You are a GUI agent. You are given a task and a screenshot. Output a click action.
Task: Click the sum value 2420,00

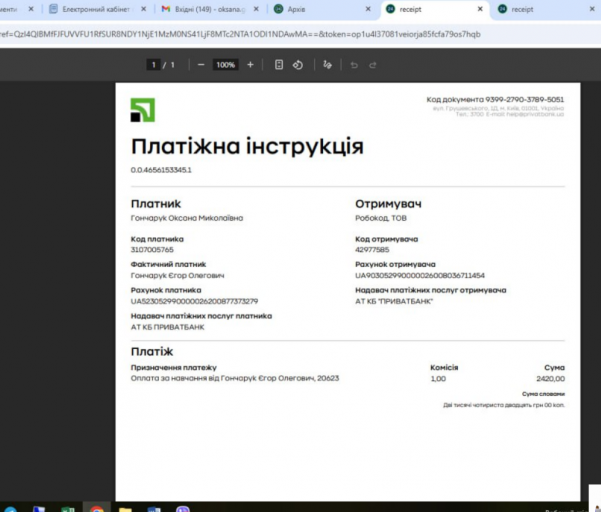tap(550, 379)
